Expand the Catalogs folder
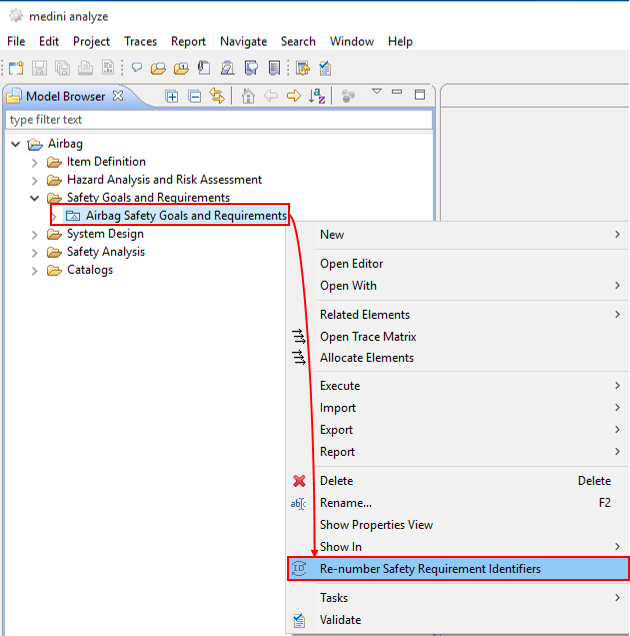The width and height of the screenshot is (630, 636). [x=34, y=271]
